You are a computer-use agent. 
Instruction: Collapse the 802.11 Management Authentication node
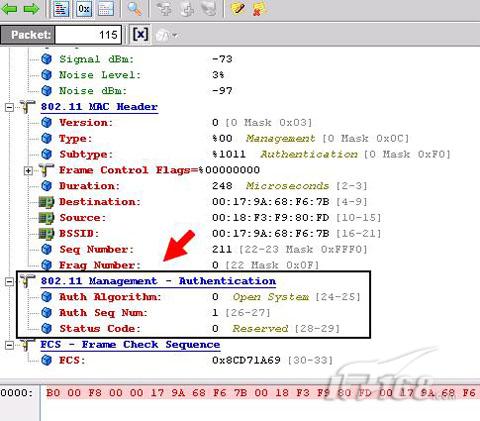coord(10,281)
